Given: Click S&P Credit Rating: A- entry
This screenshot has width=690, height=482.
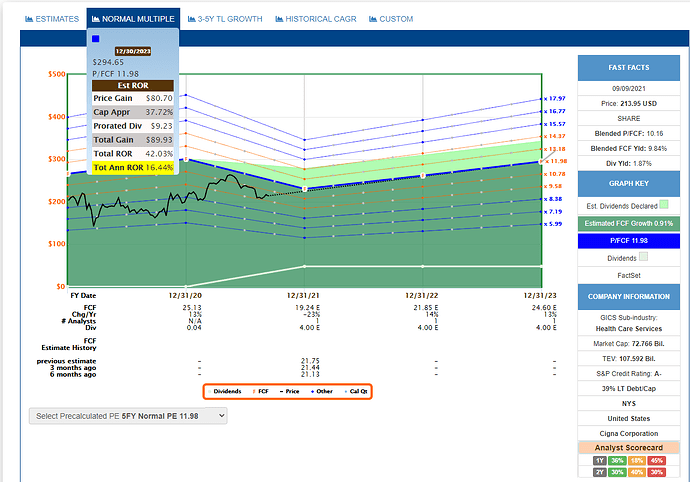Looking at the screenshot, I should click(x=629, y=374).
